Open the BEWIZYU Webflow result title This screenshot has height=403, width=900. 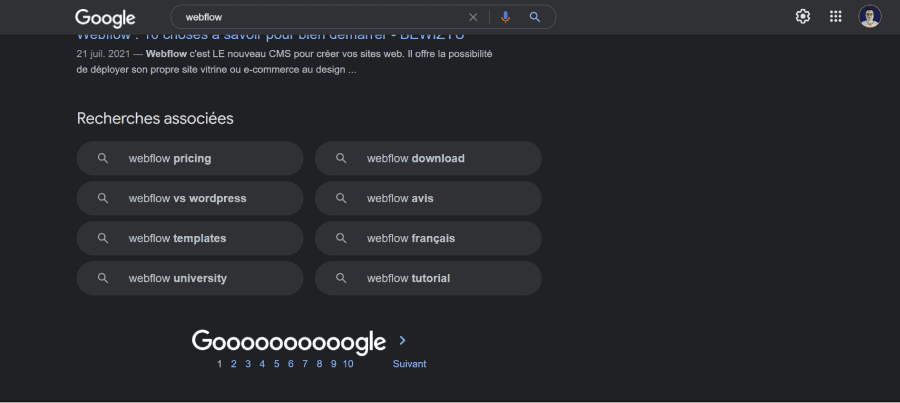pos(270,36)
